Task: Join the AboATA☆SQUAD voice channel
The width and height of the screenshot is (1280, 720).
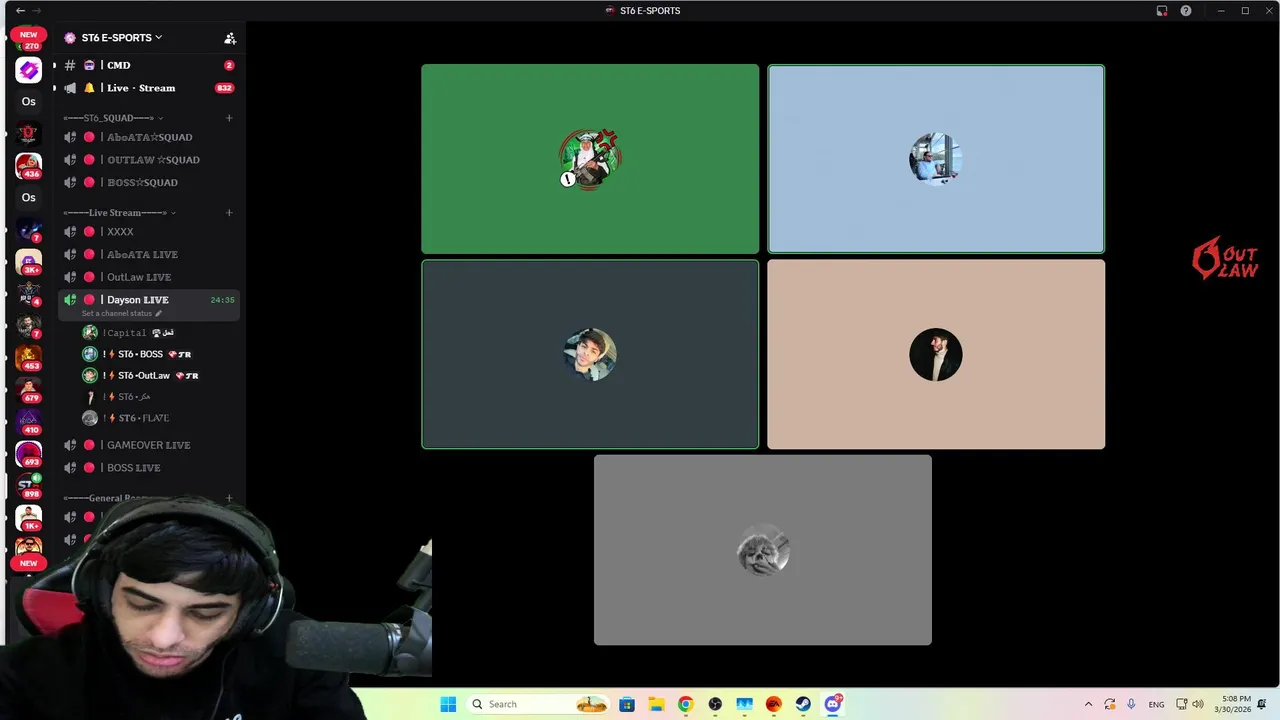Action: (x=148, y=137)
